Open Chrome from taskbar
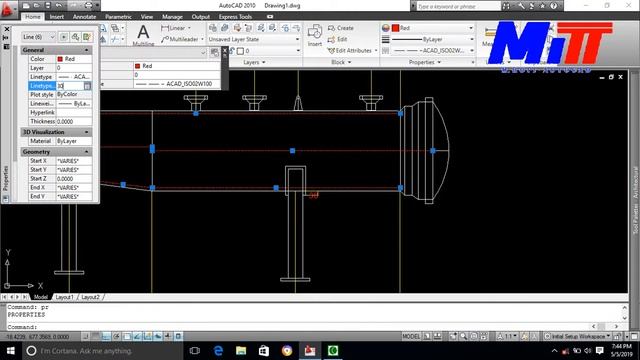This screenshot has height=360, width=640. click(287, 351)
